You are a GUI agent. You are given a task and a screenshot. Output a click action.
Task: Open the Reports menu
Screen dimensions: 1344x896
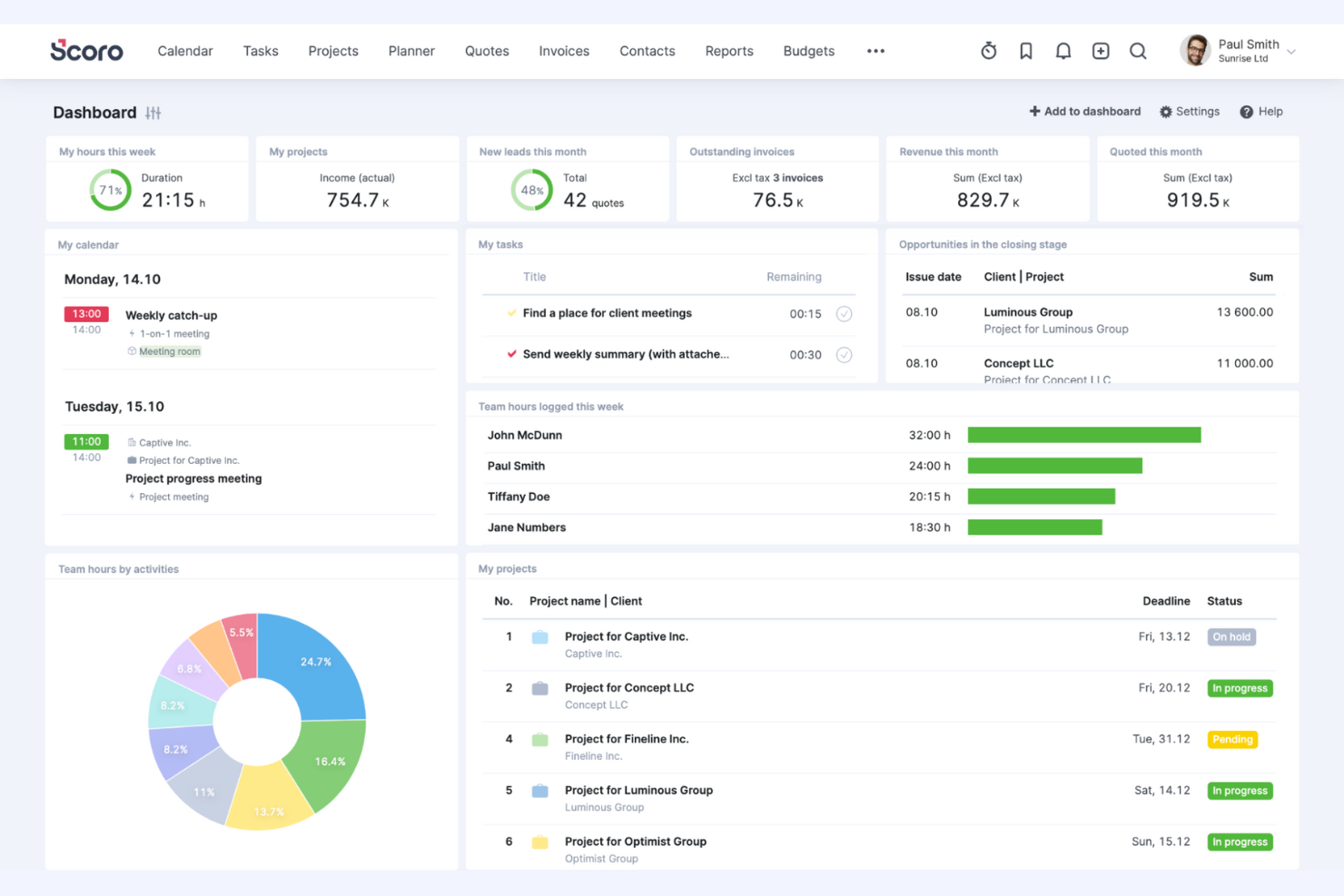coord(729,51)
